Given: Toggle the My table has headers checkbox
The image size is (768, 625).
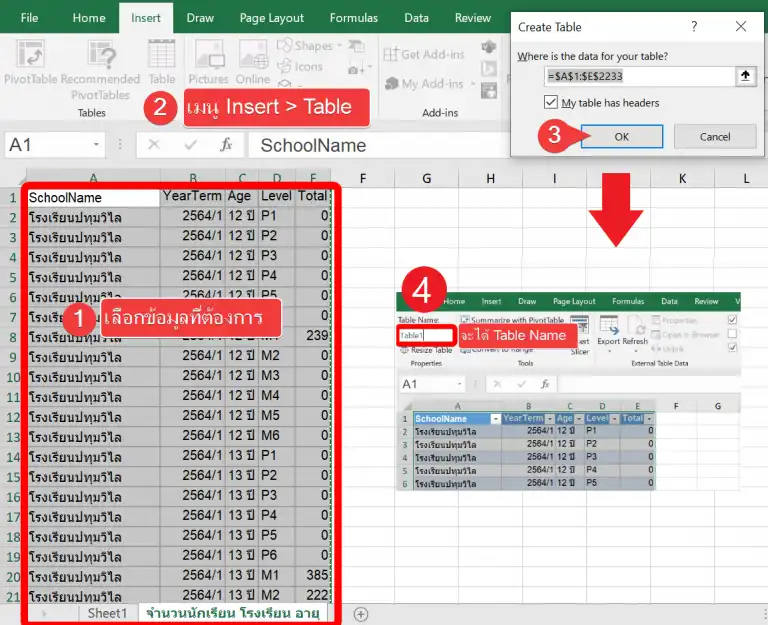Looking at the screenshot, I should click(551, 102).
